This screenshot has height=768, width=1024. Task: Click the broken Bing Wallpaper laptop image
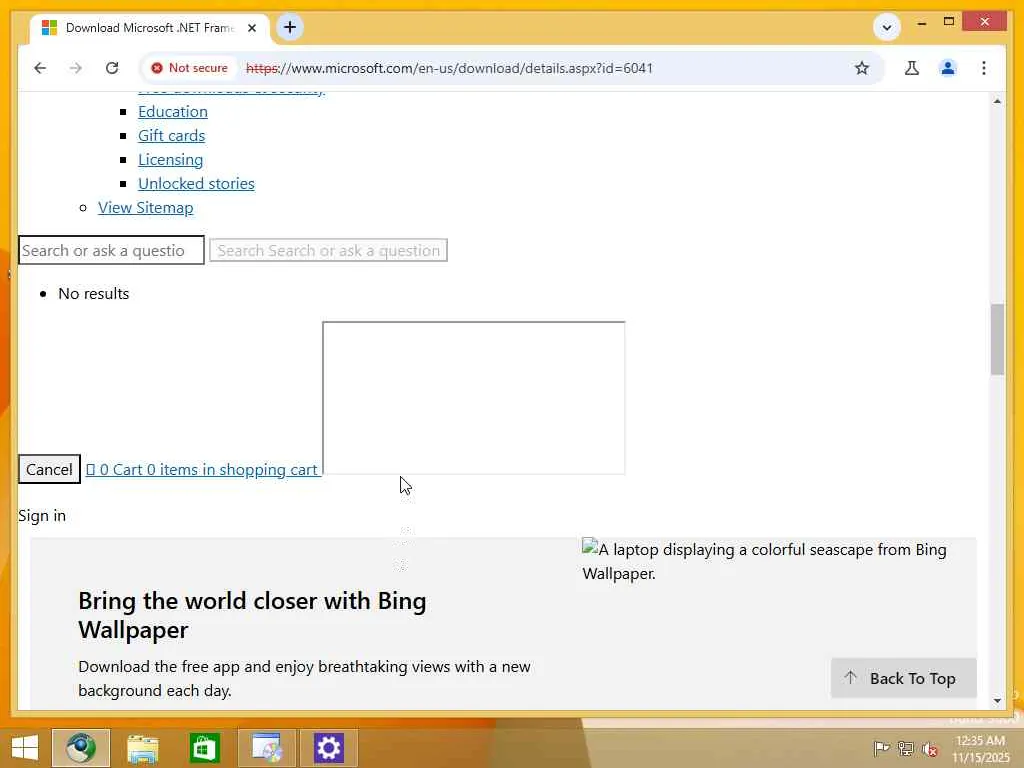point(764,562)
